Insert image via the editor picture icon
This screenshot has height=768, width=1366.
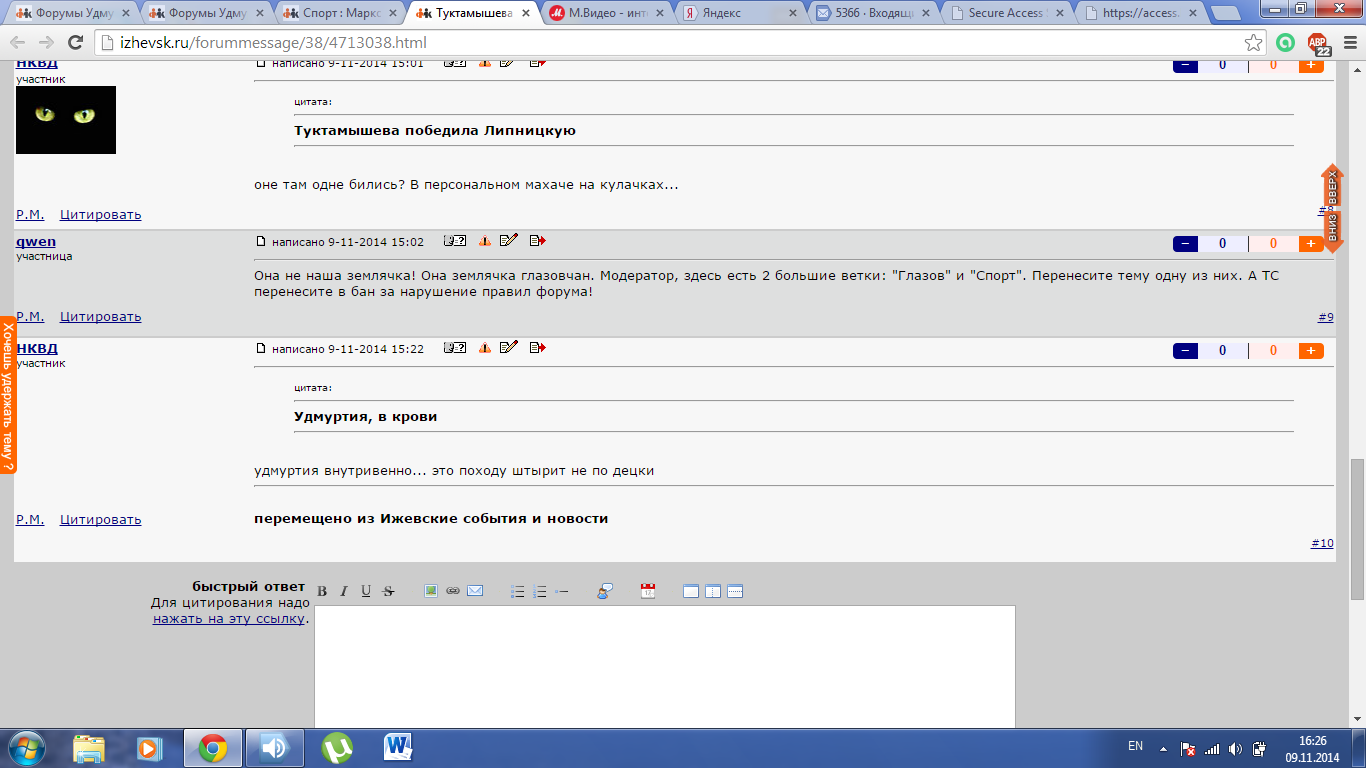click(431, 591)
